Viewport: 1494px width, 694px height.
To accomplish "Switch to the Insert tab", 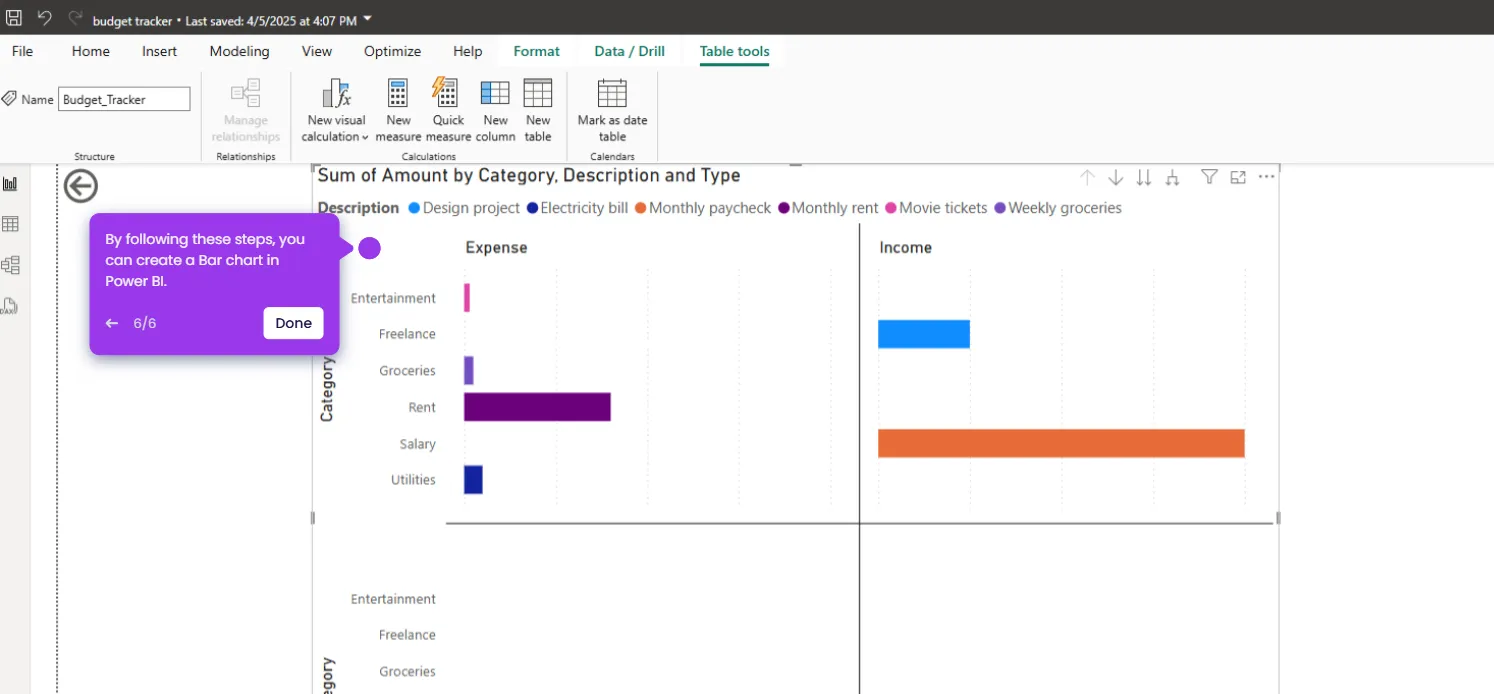I will (160, 51).
